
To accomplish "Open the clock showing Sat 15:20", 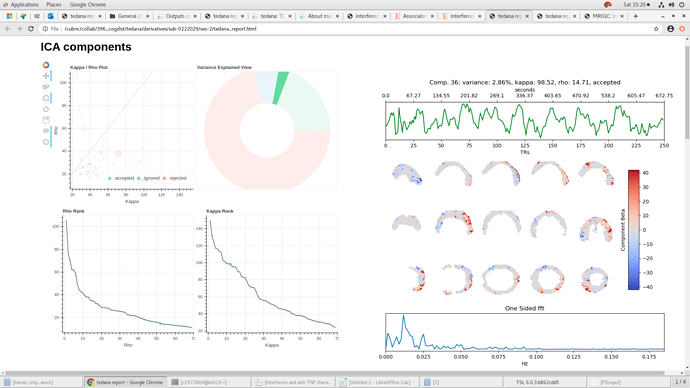I will click(637, 4).
